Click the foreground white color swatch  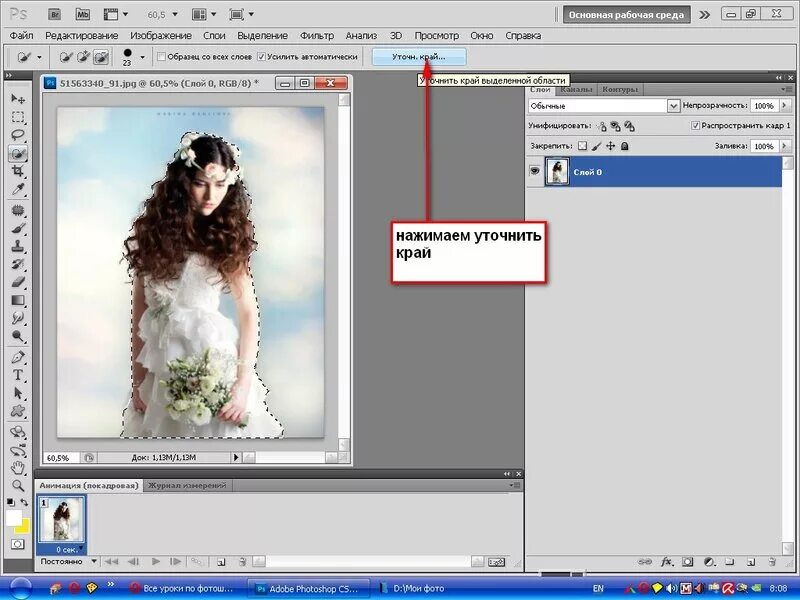click(x=13, y=517)
